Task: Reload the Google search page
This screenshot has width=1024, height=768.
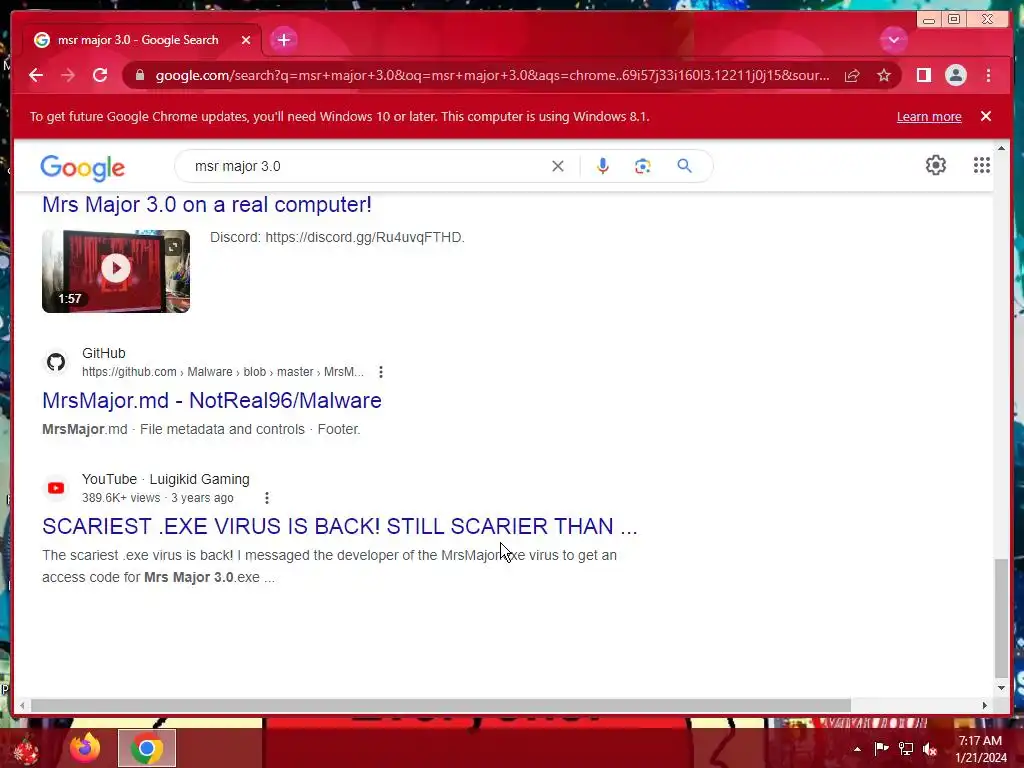Action: point(100,75)
